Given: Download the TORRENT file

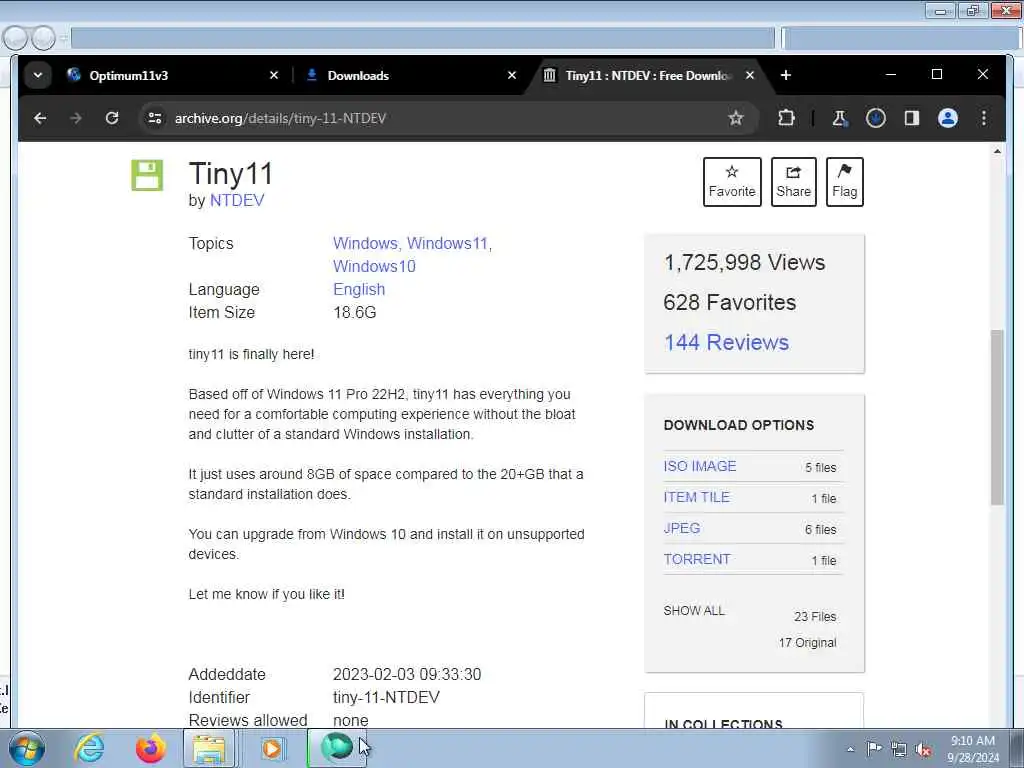Looking at the screenshot, I should [x=697, y=560].
